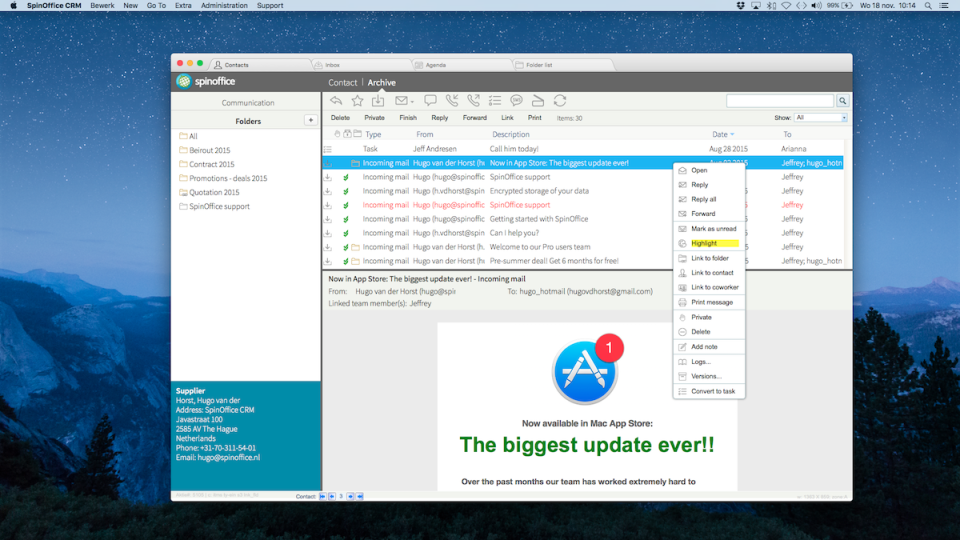Go to first contact navigation arrow

tap(323, 497)
